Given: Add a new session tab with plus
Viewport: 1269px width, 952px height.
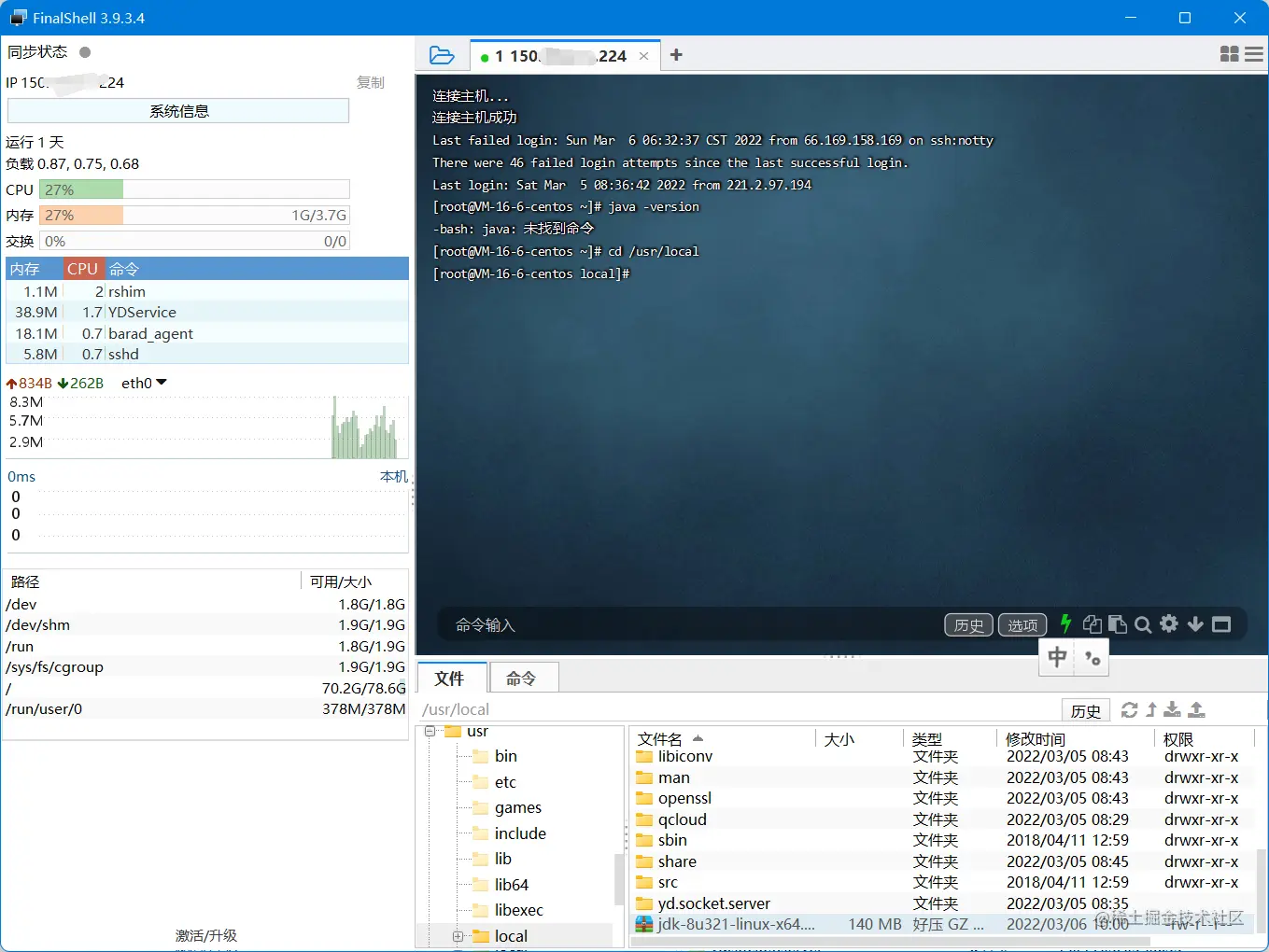Looking at the screenshot, I should click(677, 55).
